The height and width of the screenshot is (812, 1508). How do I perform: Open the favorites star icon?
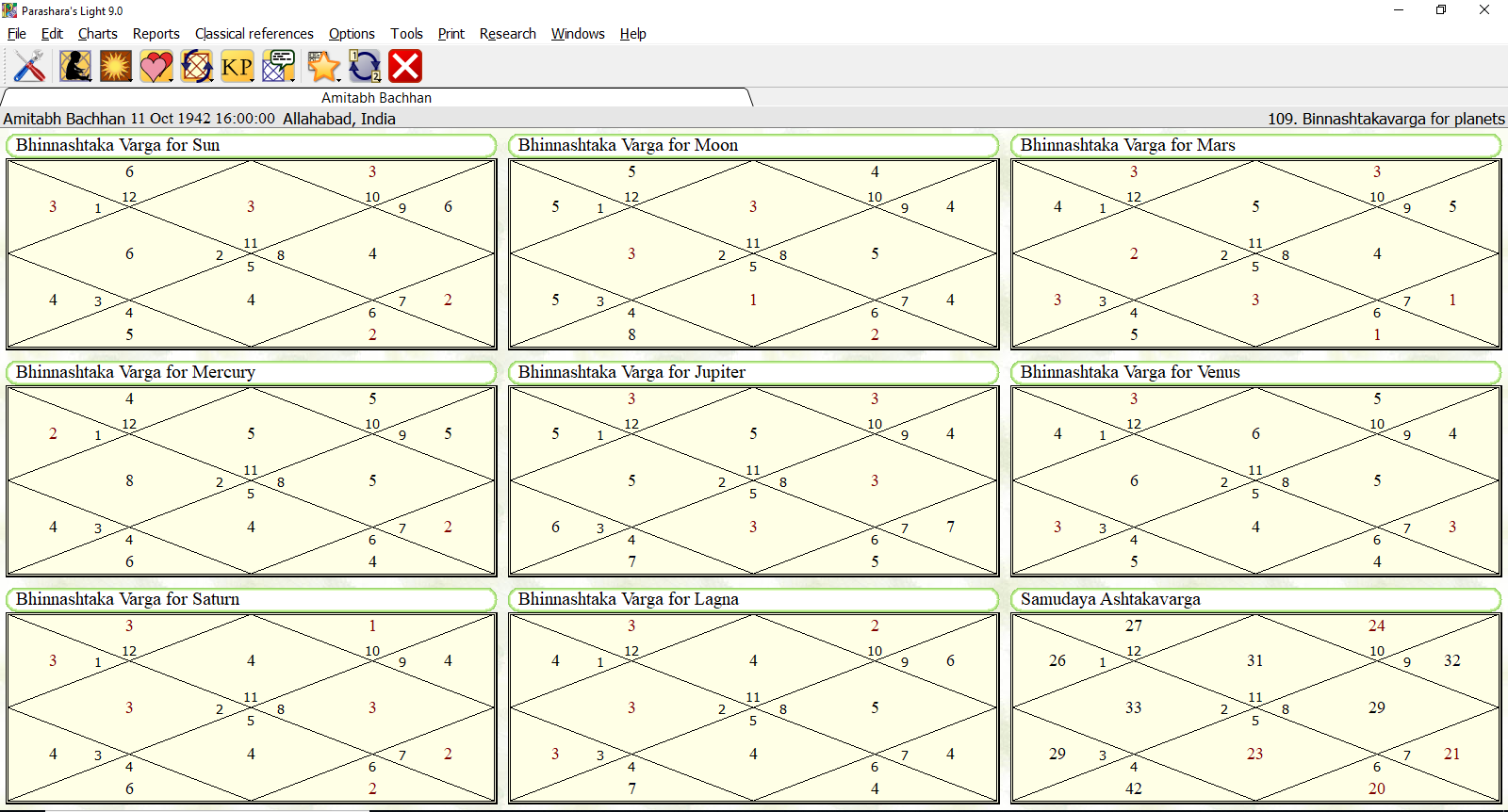click(322, 66)
